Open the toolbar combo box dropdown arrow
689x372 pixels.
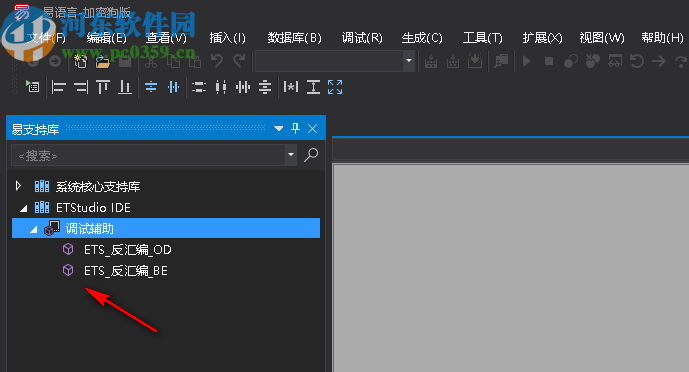pos(409,61)
